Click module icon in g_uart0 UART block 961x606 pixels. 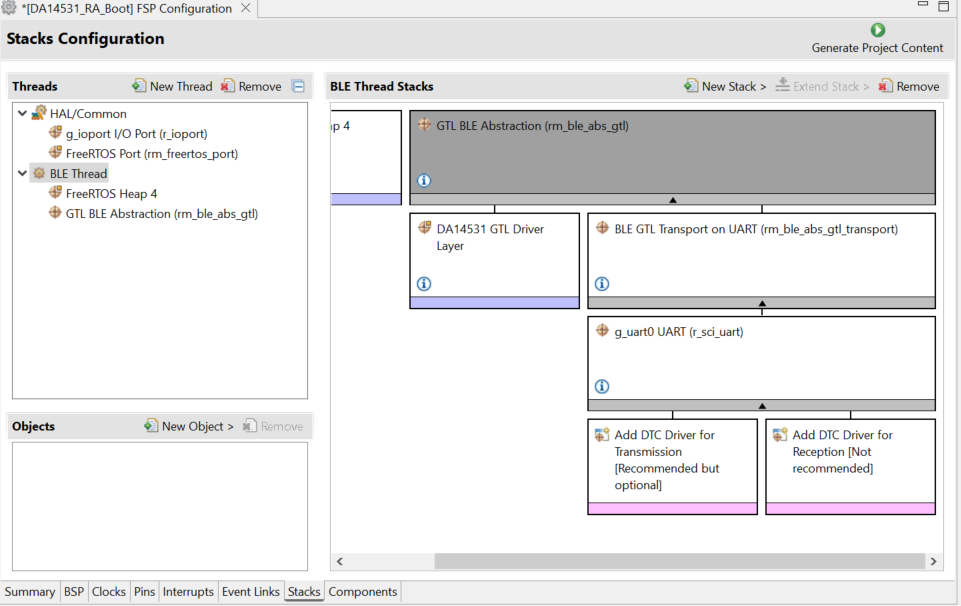602,330
